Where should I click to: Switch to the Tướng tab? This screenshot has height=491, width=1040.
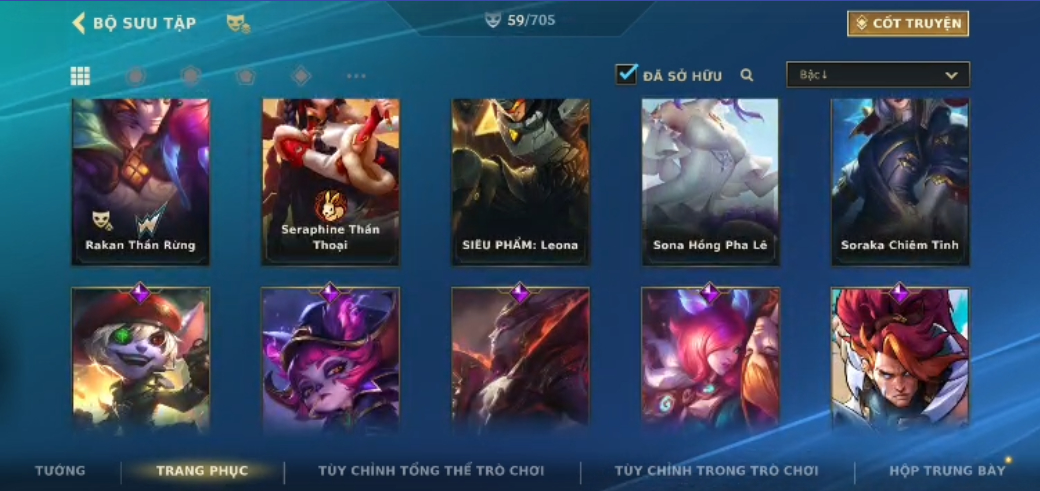click(x=60, y=470)
